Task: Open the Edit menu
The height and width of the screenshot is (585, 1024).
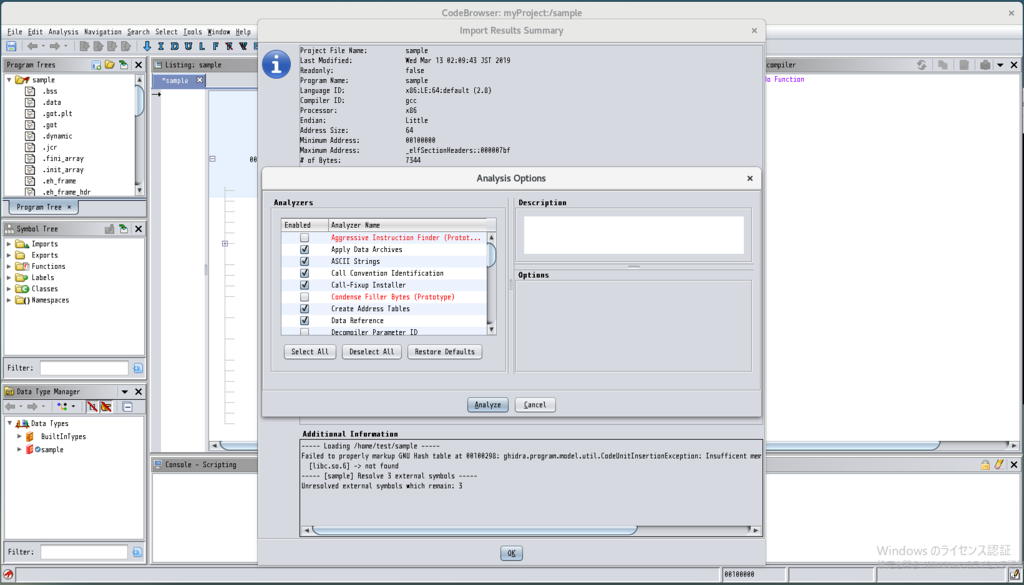Action: point(35,31)
